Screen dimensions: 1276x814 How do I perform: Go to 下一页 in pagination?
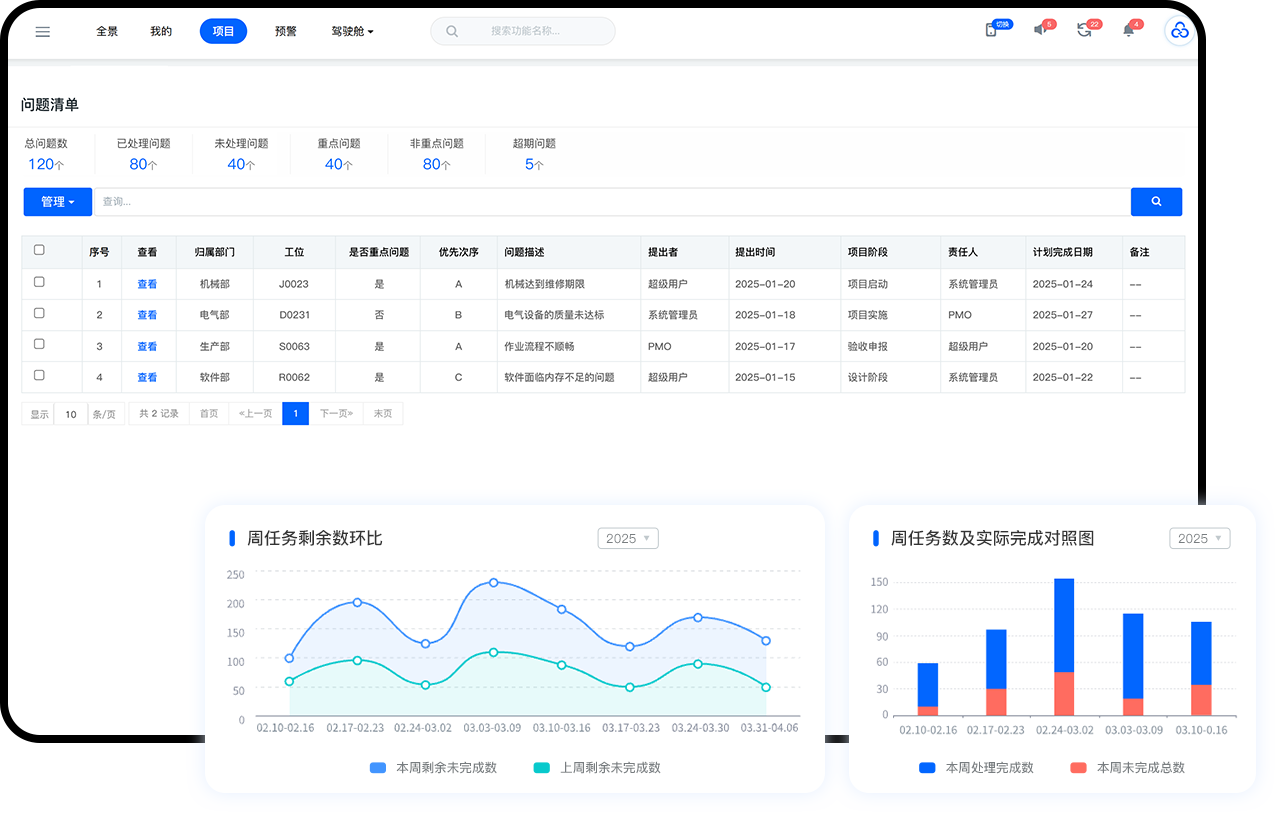pos(337,414)
